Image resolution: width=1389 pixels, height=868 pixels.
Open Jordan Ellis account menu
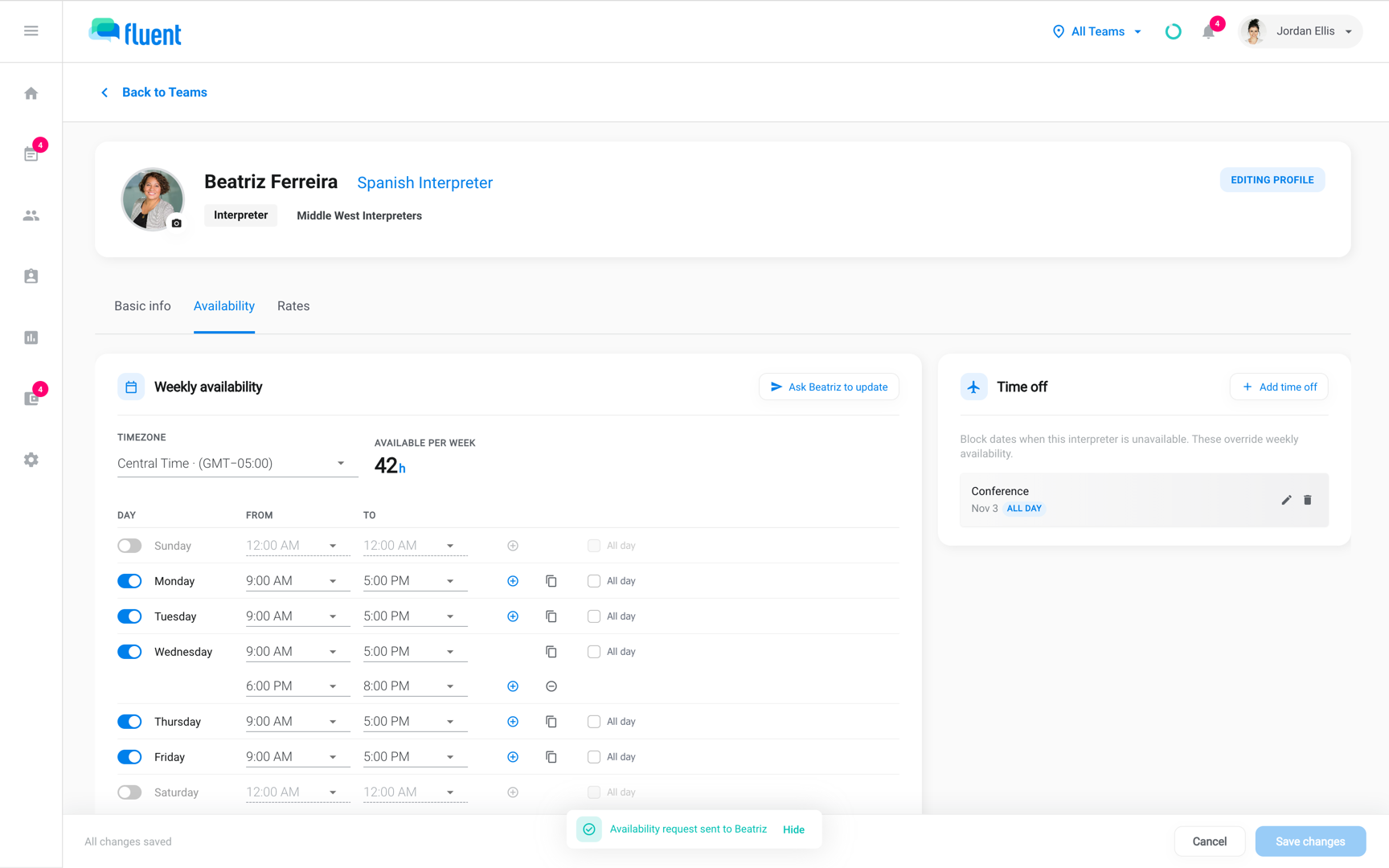click(x=1300, y=31)
